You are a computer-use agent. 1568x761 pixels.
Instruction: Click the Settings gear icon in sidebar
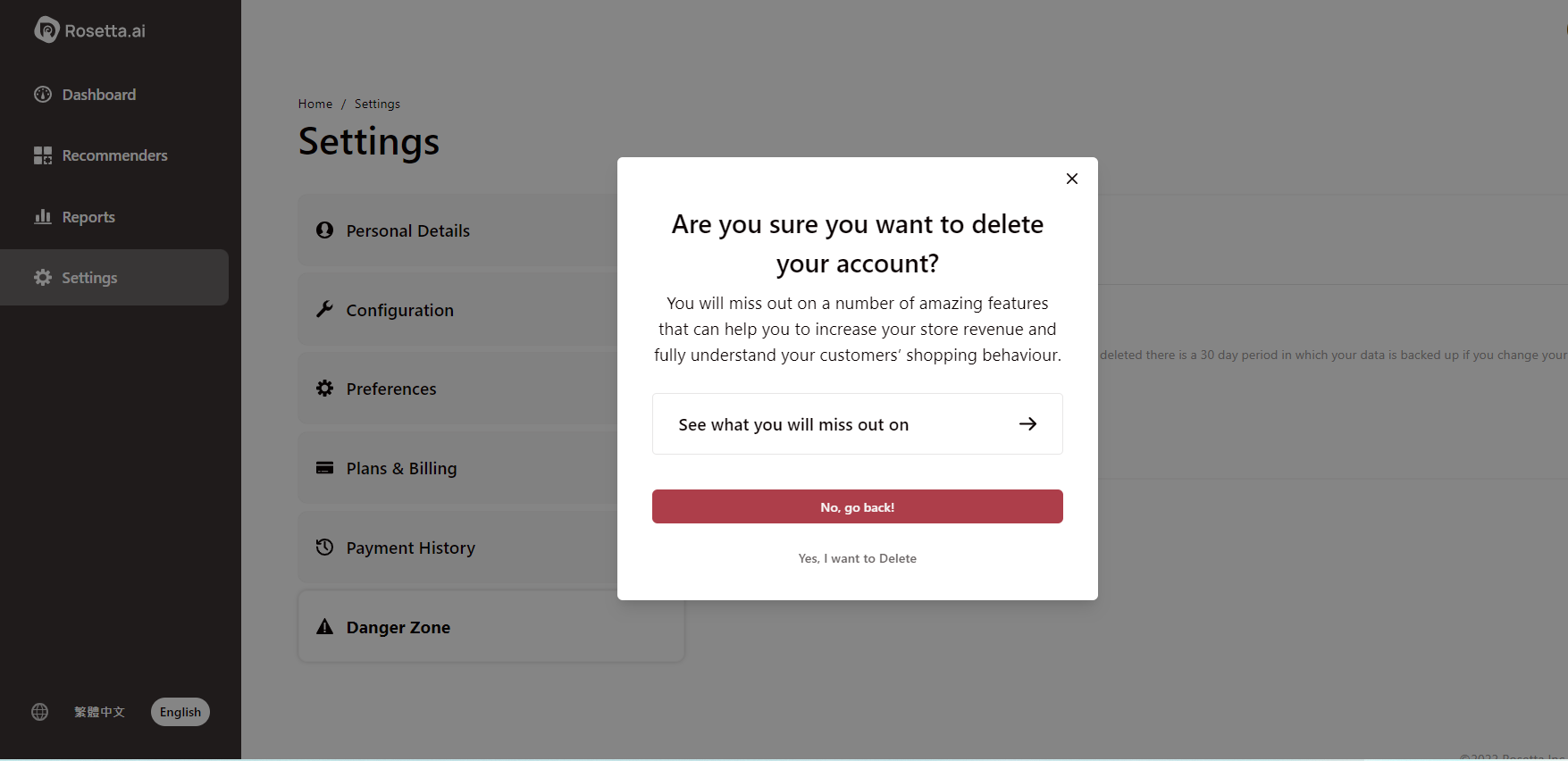click(x=43, y=278)
